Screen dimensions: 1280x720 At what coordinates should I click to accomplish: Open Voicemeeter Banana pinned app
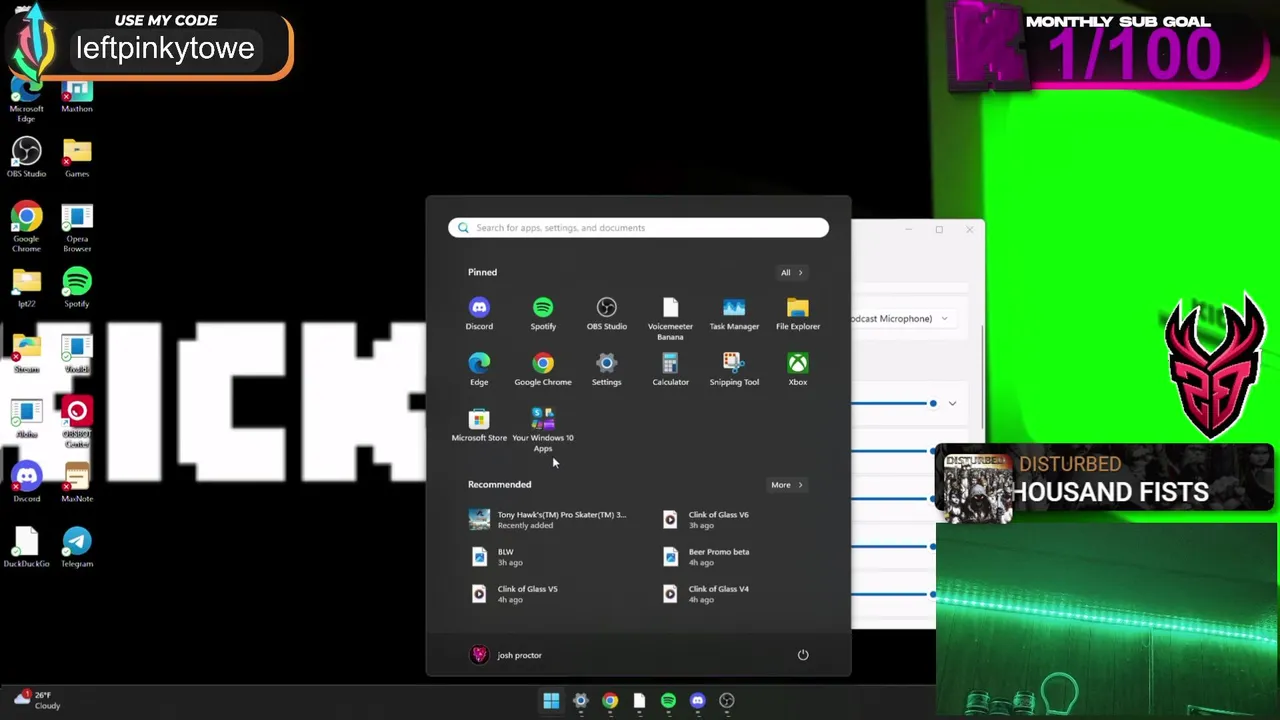[670, 319]
